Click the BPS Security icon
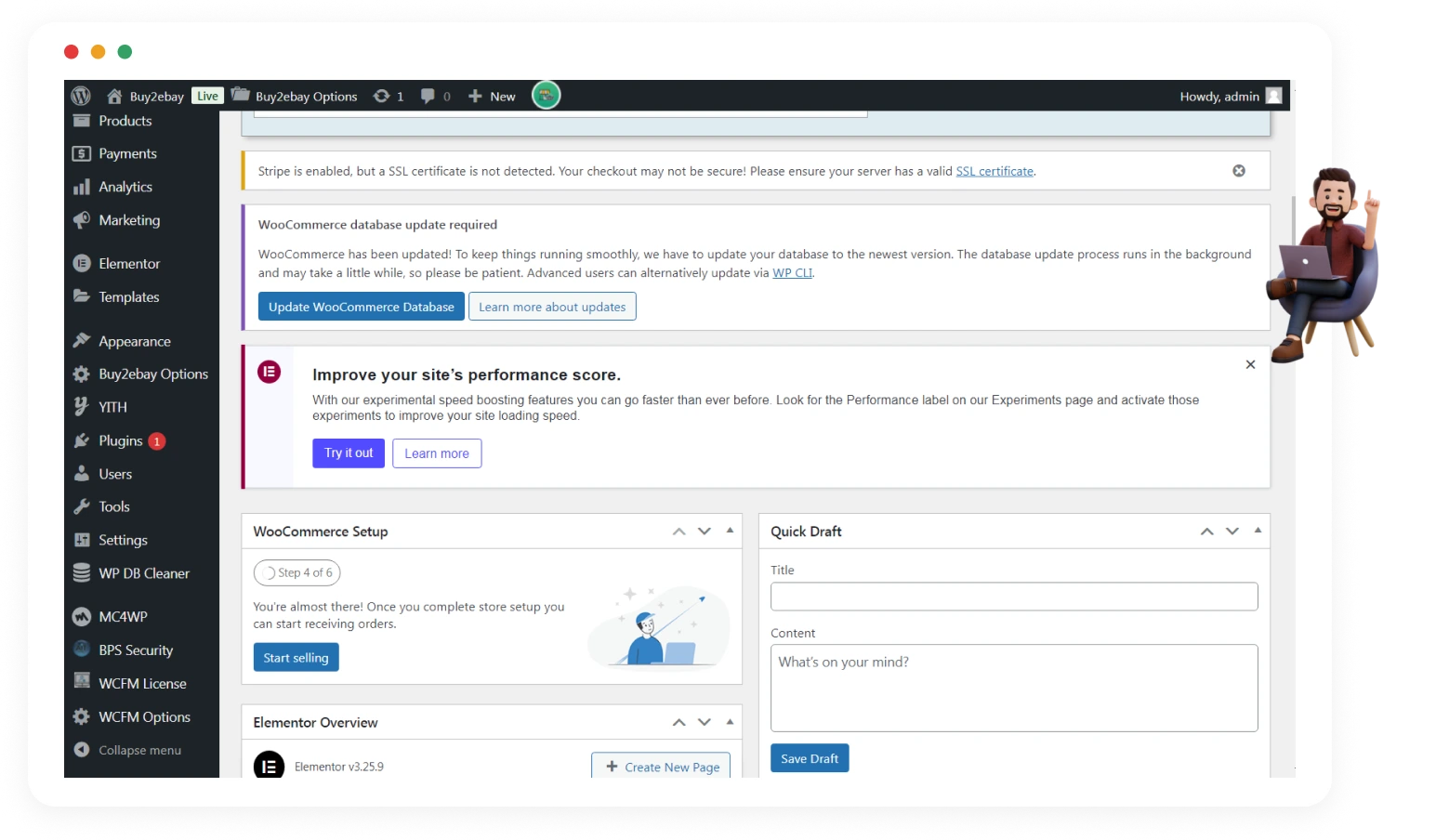This screenshot has height=840, width=1449. point(82,650)
